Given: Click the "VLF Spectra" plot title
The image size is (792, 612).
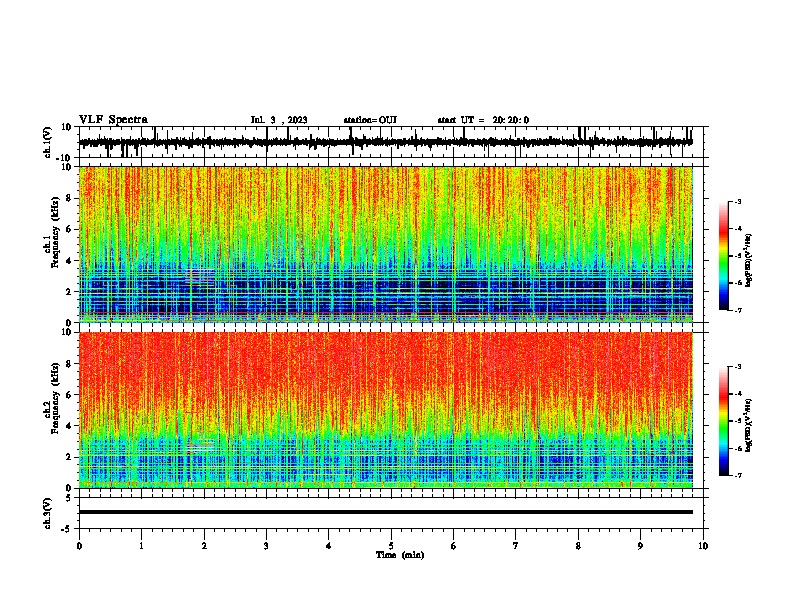Looking at the screenshot, I should pos(113,120).
